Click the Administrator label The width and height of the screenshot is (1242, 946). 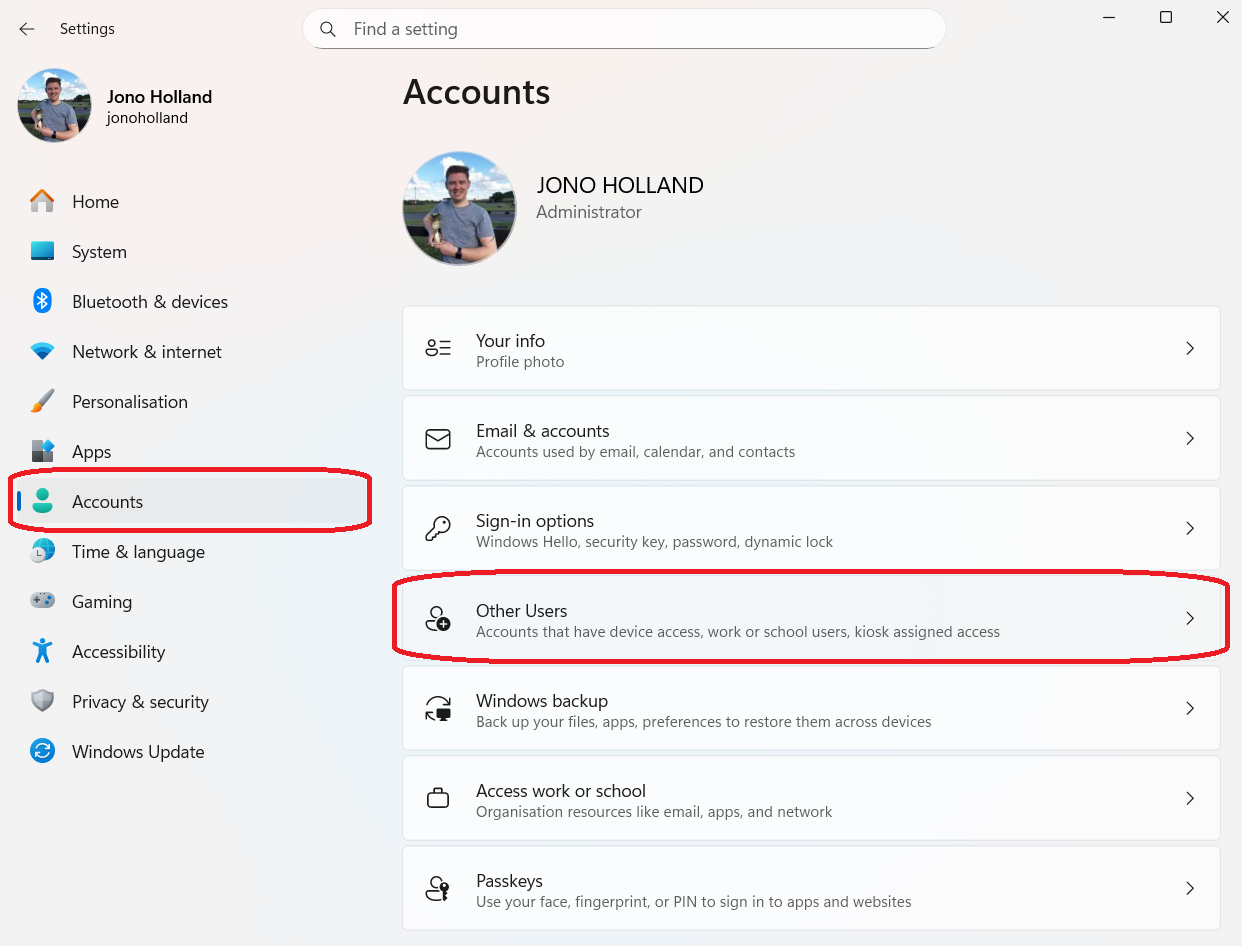click(589, 212)
